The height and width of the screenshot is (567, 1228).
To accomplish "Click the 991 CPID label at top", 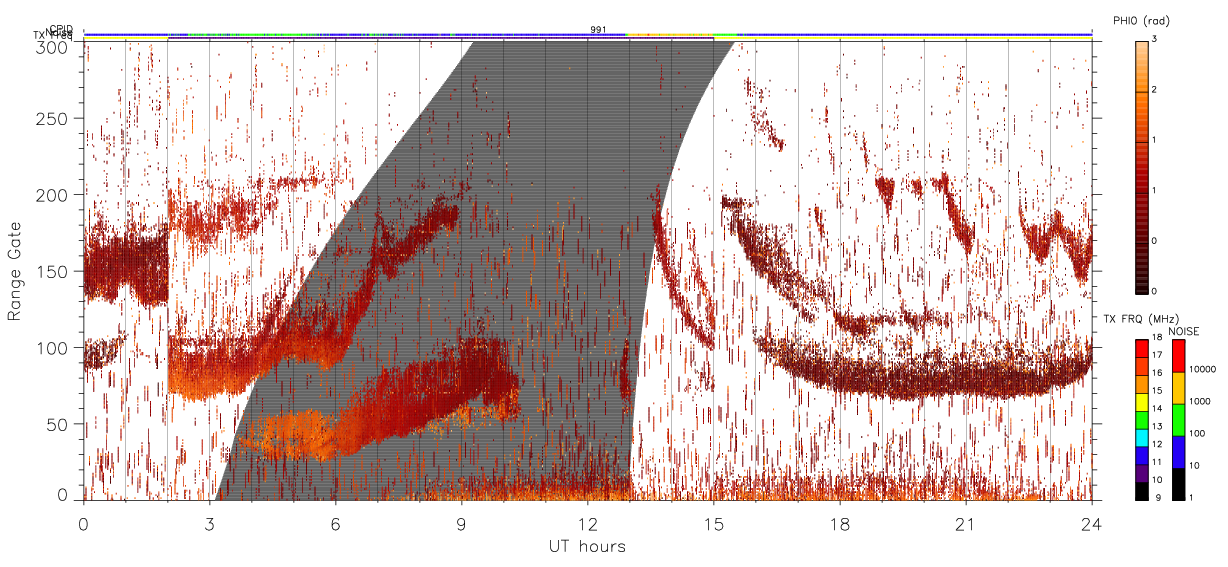I will 598,30.
